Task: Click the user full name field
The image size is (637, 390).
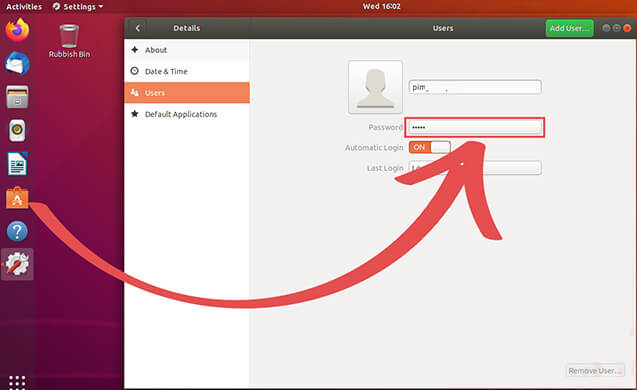Action: 475,87
